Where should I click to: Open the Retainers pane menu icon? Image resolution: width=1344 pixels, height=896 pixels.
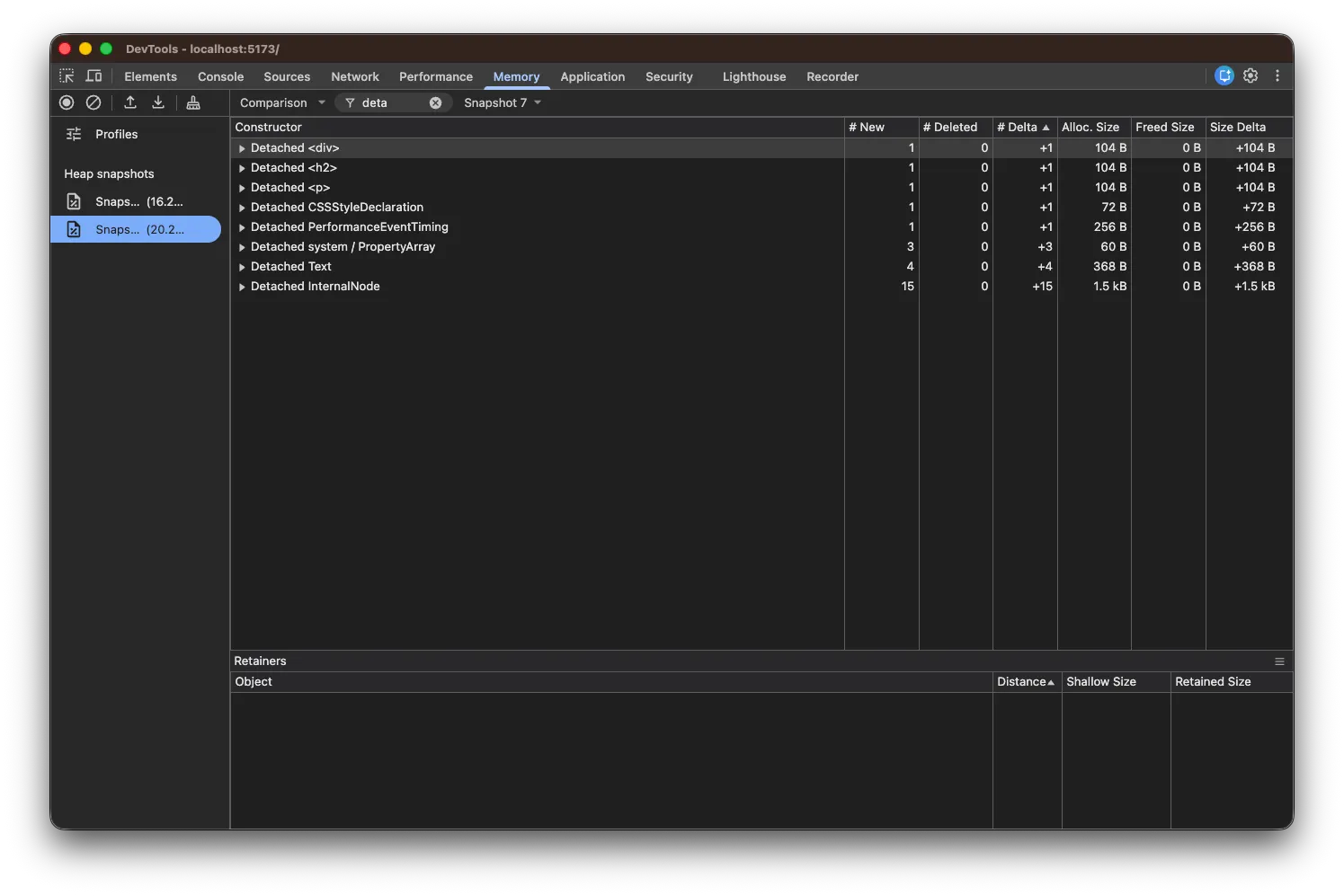(1279, 661)
